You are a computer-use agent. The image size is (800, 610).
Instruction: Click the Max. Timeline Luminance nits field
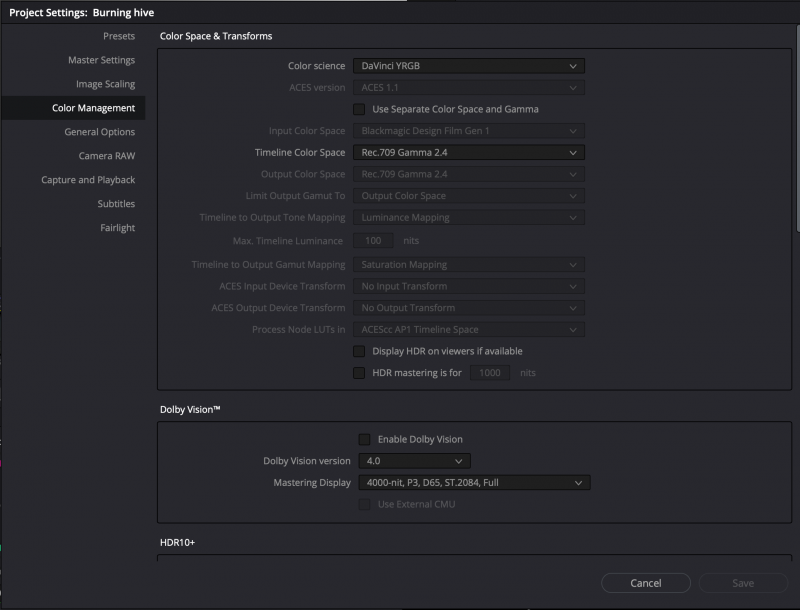point(372,241)
